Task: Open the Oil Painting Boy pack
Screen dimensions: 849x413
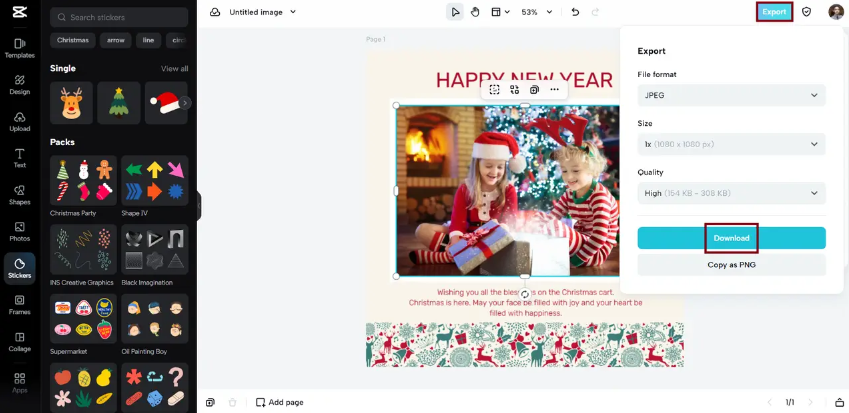Action: click(x=155, y=319)
